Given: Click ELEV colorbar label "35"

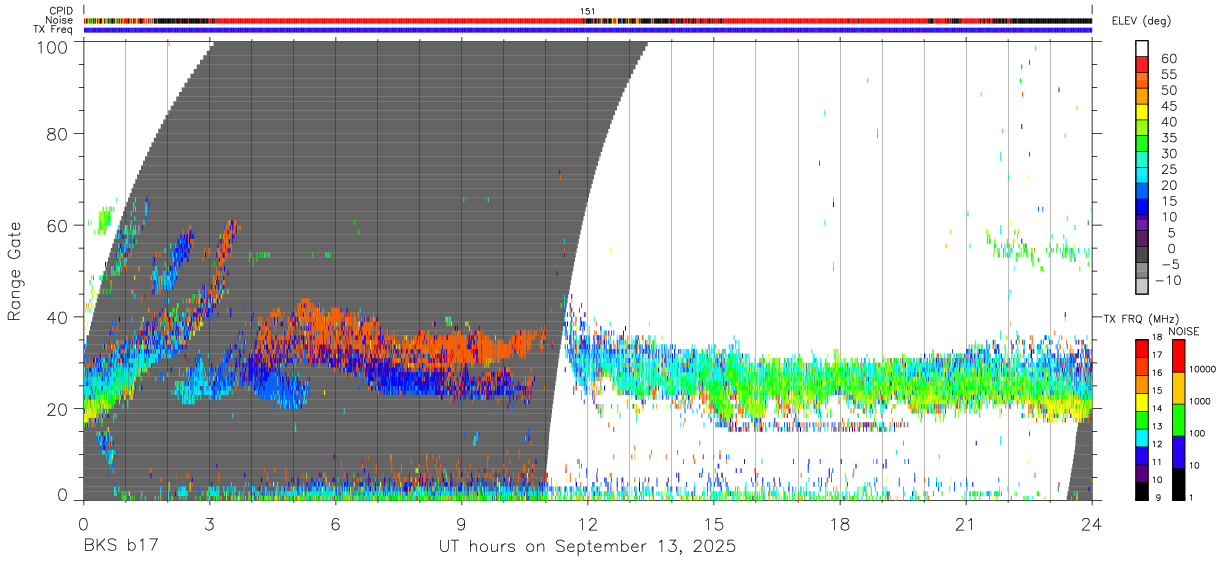Looking at the screenshot, I should click(x=1167, y=138).
